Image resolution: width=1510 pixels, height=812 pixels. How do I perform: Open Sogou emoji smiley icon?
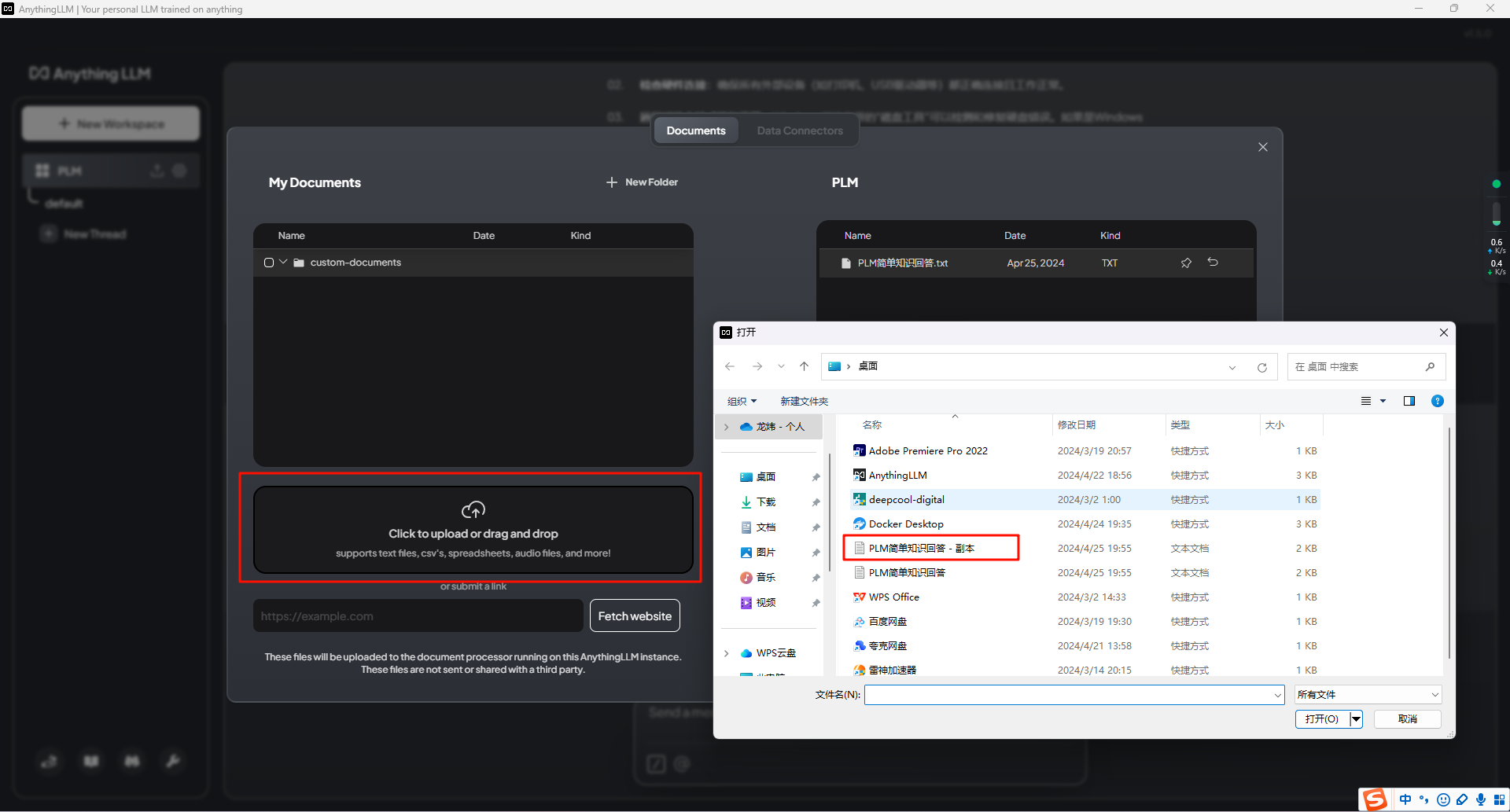[1443, 800]
